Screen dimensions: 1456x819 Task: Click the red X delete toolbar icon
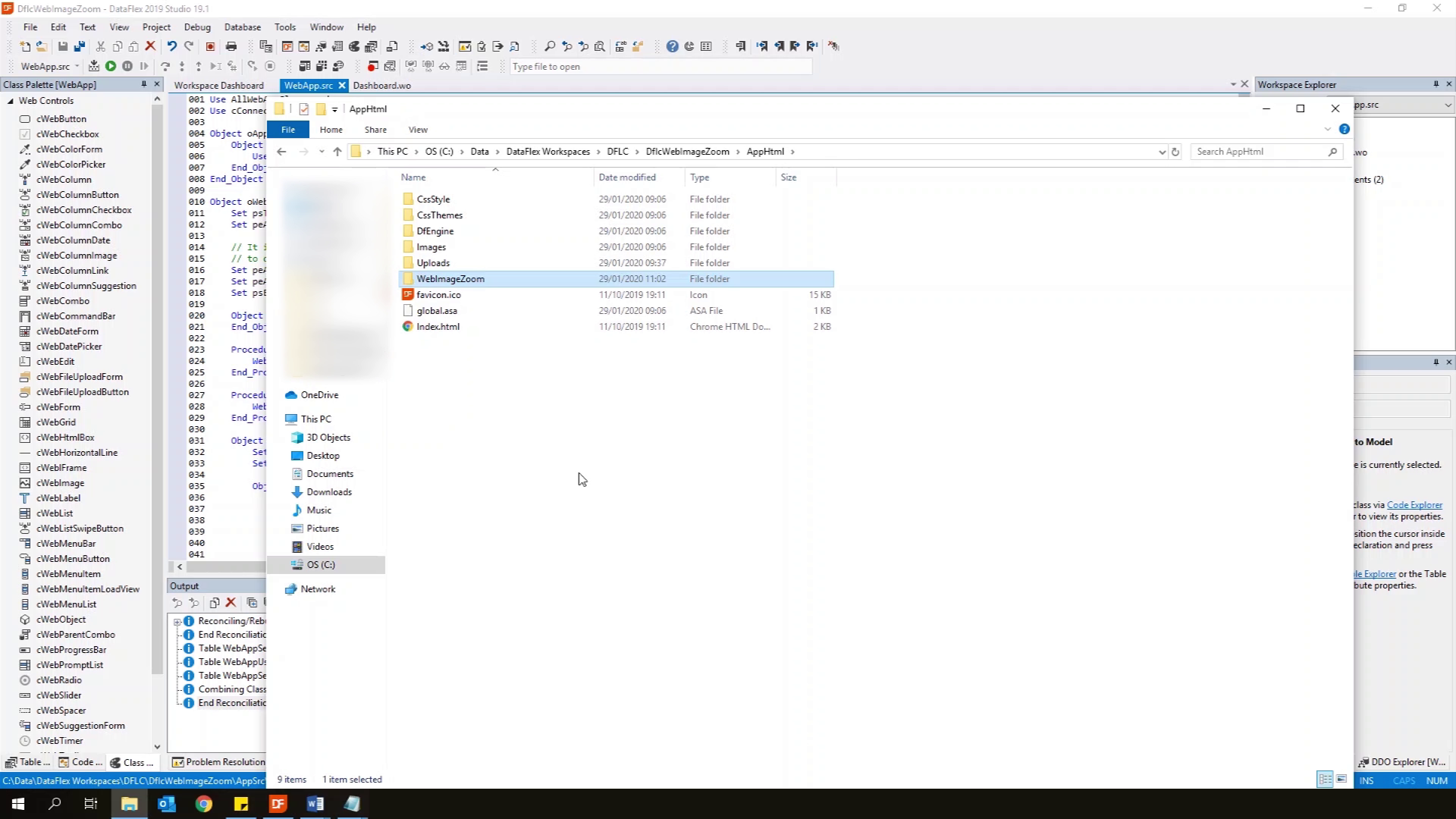click(150, 46)
